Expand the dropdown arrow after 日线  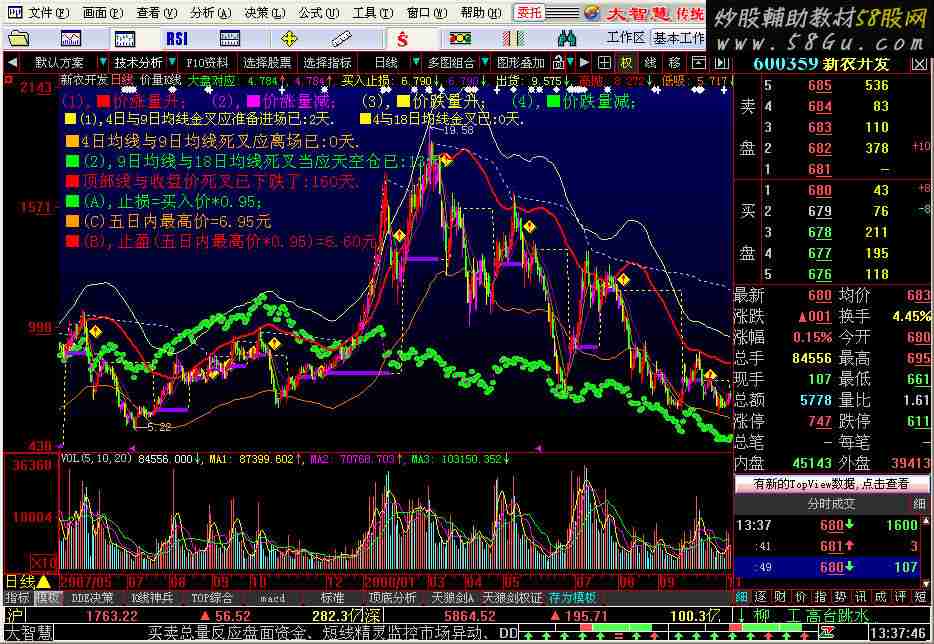(416, 63)
